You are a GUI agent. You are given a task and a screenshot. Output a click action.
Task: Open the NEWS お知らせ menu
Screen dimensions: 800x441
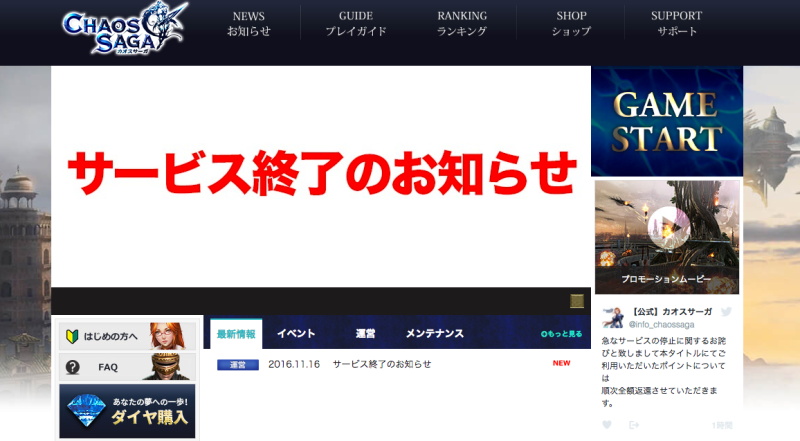coord(249,23)
